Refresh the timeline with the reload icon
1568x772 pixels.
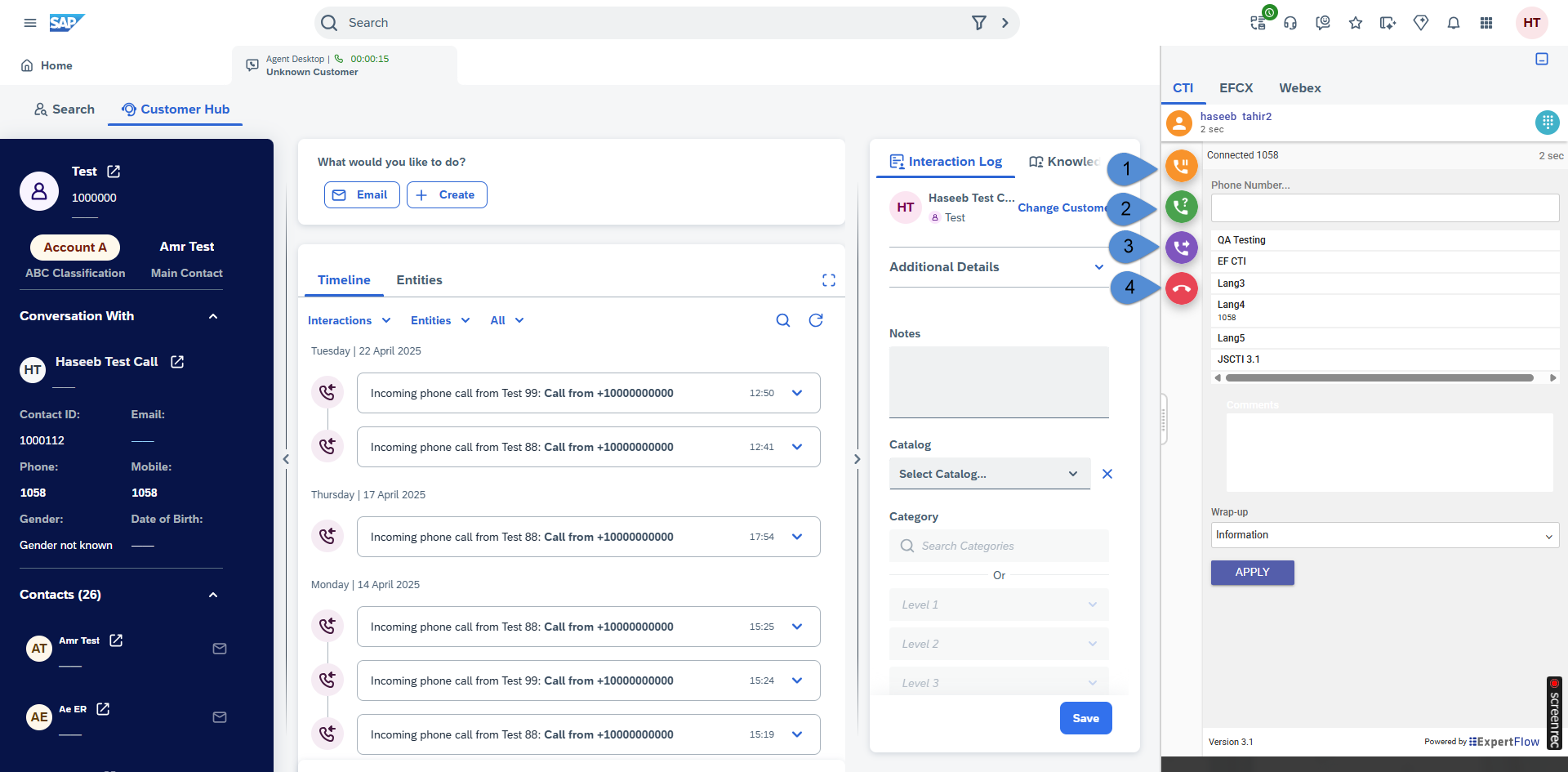815,320
